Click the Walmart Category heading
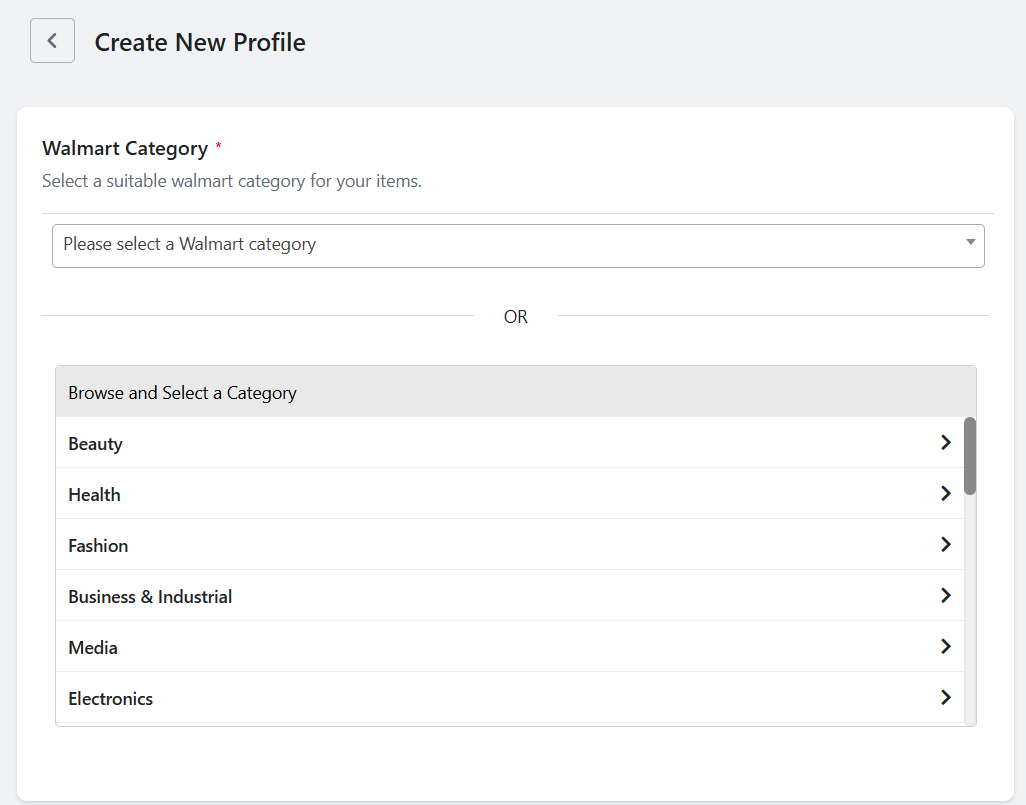 pyautogui.click(x=125, y=149)
